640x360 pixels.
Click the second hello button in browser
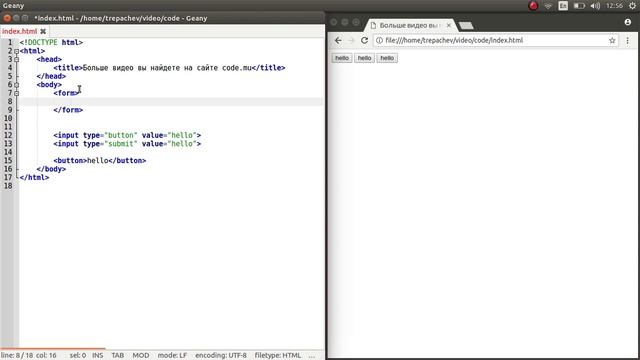click(364, 58)
